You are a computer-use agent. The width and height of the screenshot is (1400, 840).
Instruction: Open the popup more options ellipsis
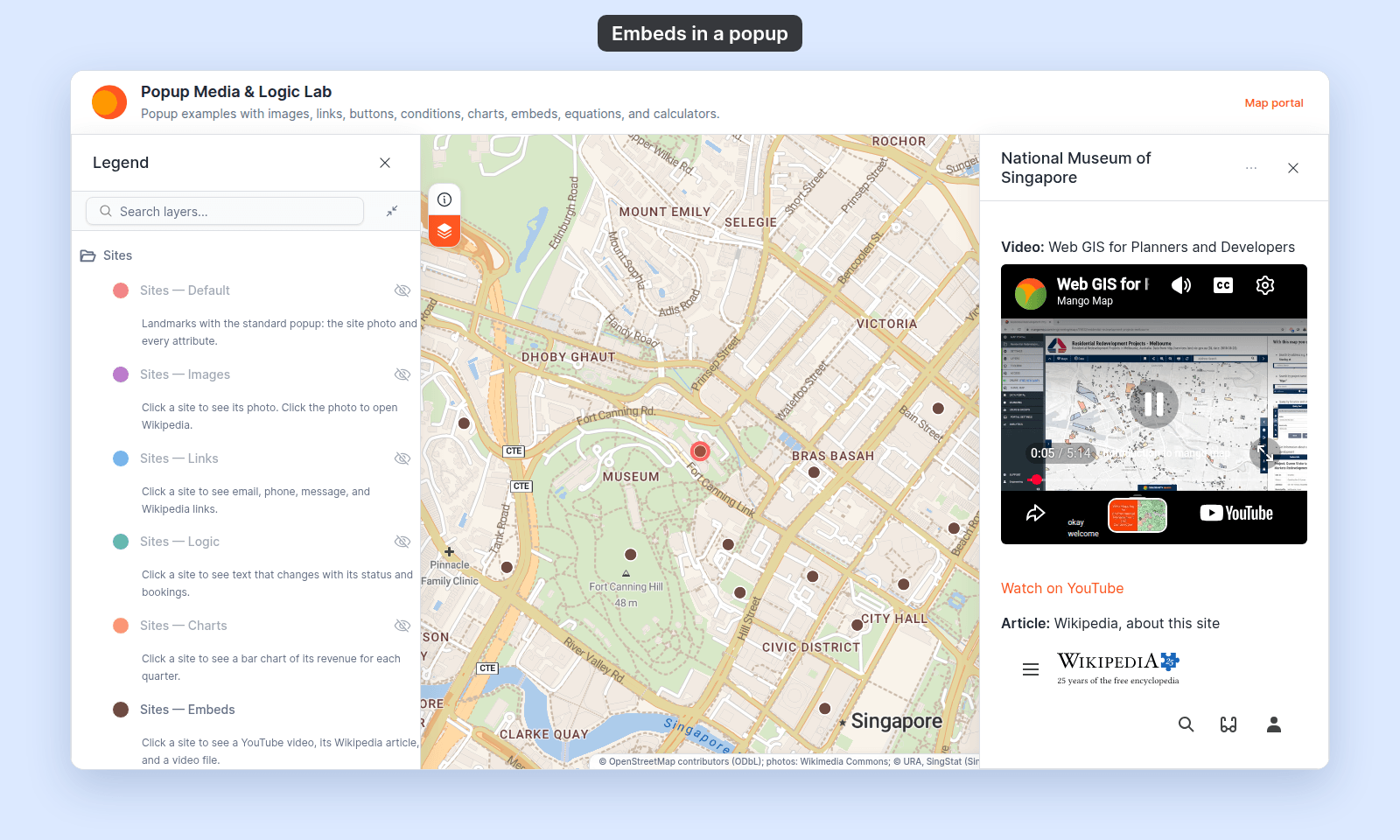click(1251, 168)
